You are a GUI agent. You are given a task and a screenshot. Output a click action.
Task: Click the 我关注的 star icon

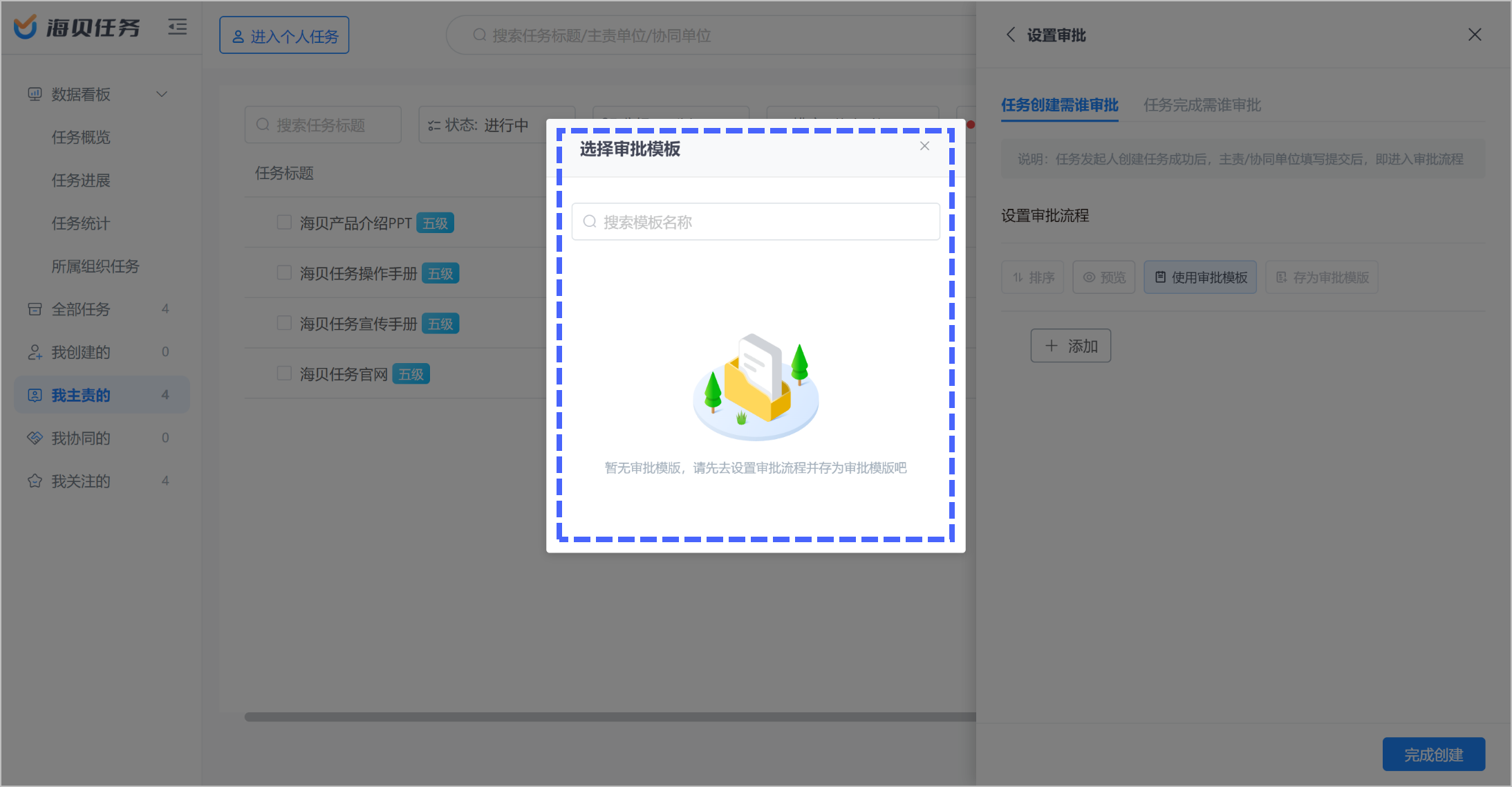coord(35,481)
